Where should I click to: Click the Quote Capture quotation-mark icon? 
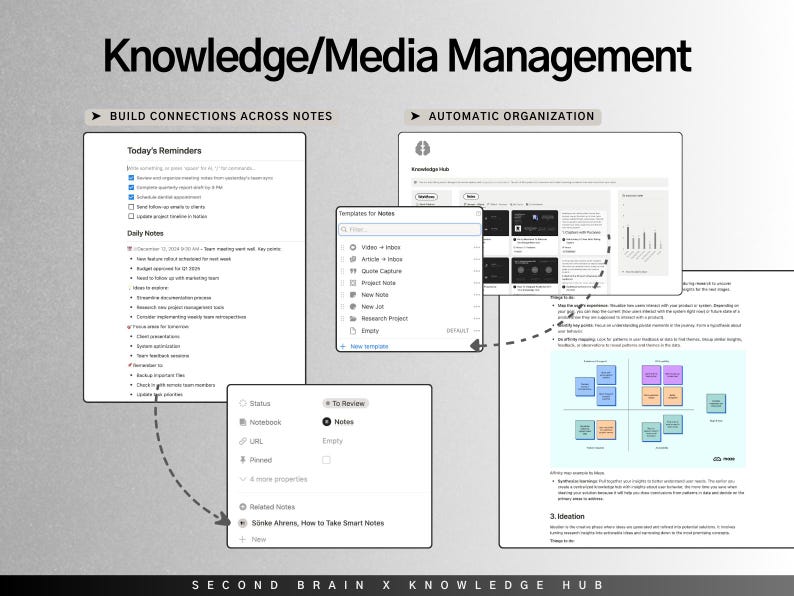(353, 271)
